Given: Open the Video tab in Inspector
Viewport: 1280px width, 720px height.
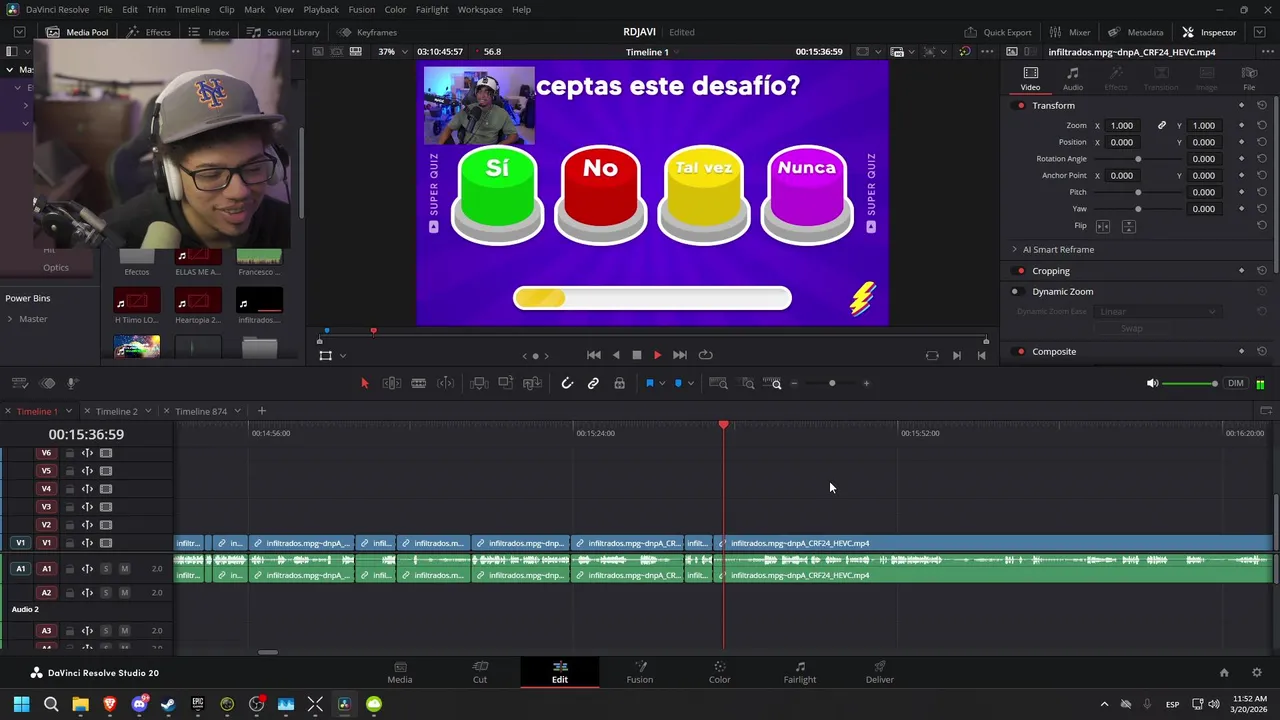Looking at the screenshot, I should click(1030, 79).
